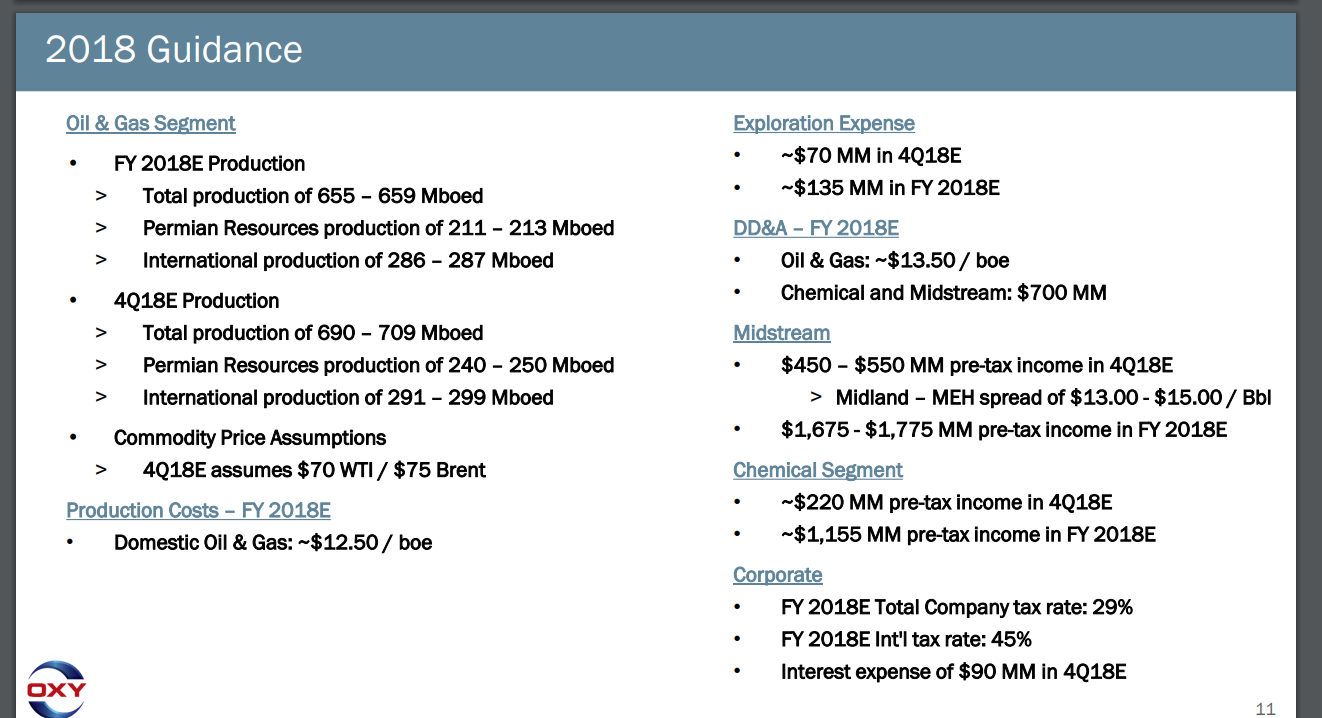Screen dimensions: 1322x718
Task: Select the Commodity Price Assumptions bullet
Action: click(251, 437)
